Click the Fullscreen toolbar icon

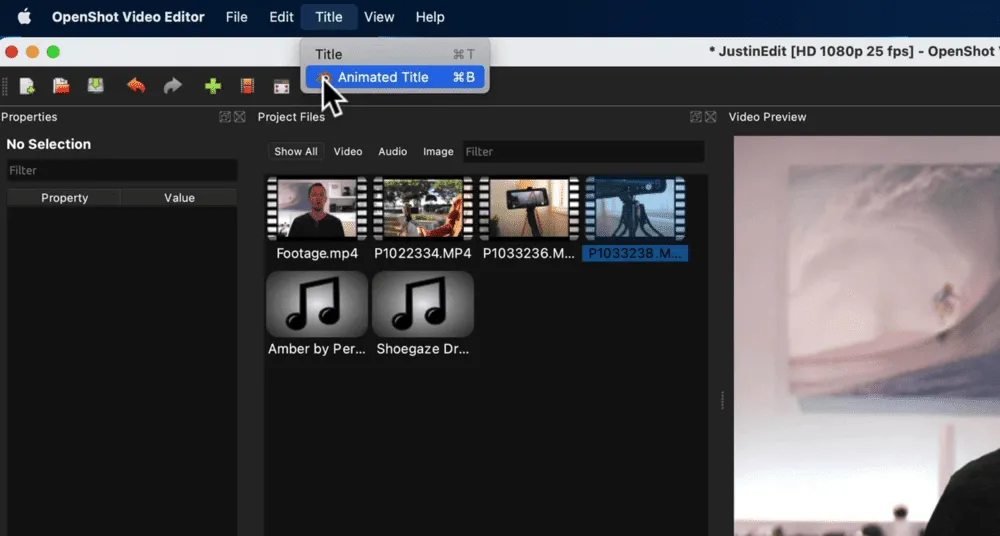(x=281, y=87)
